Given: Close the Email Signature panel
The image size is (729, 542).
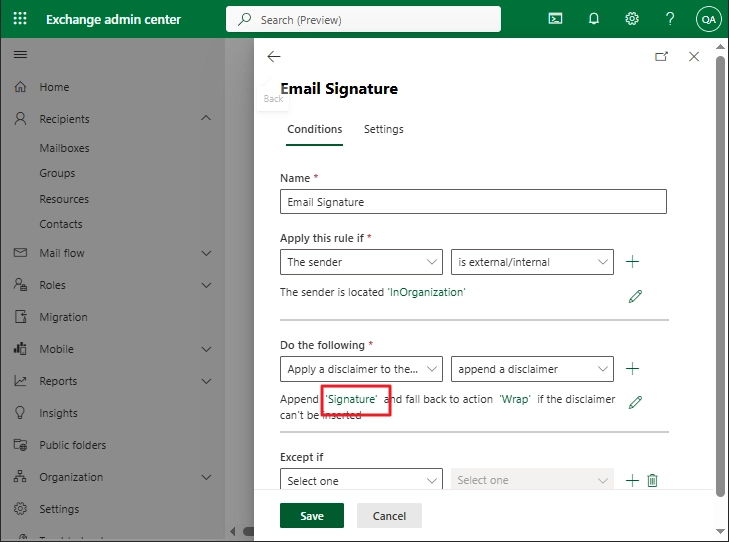Looking at the screenshot, I should (x=694, y=56).
